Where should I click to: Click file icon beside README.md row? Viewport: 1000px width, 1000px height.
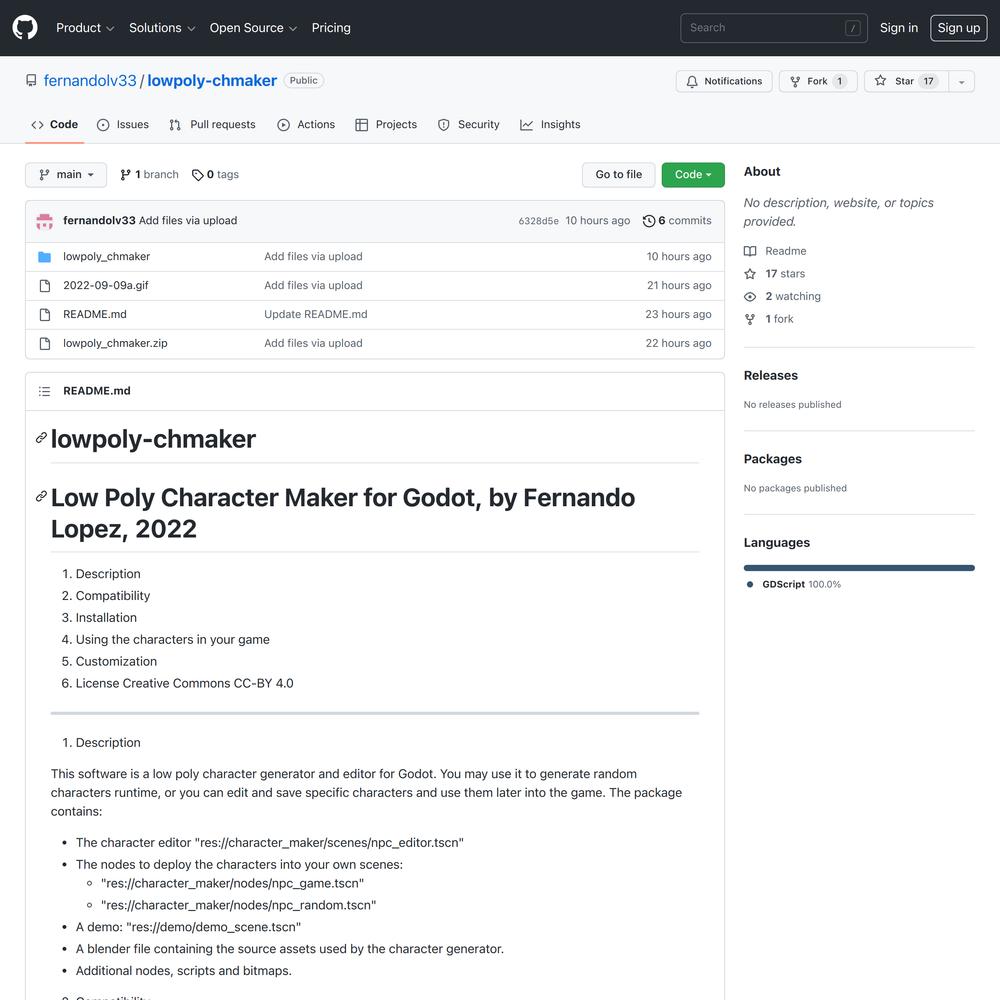point(45,314)
